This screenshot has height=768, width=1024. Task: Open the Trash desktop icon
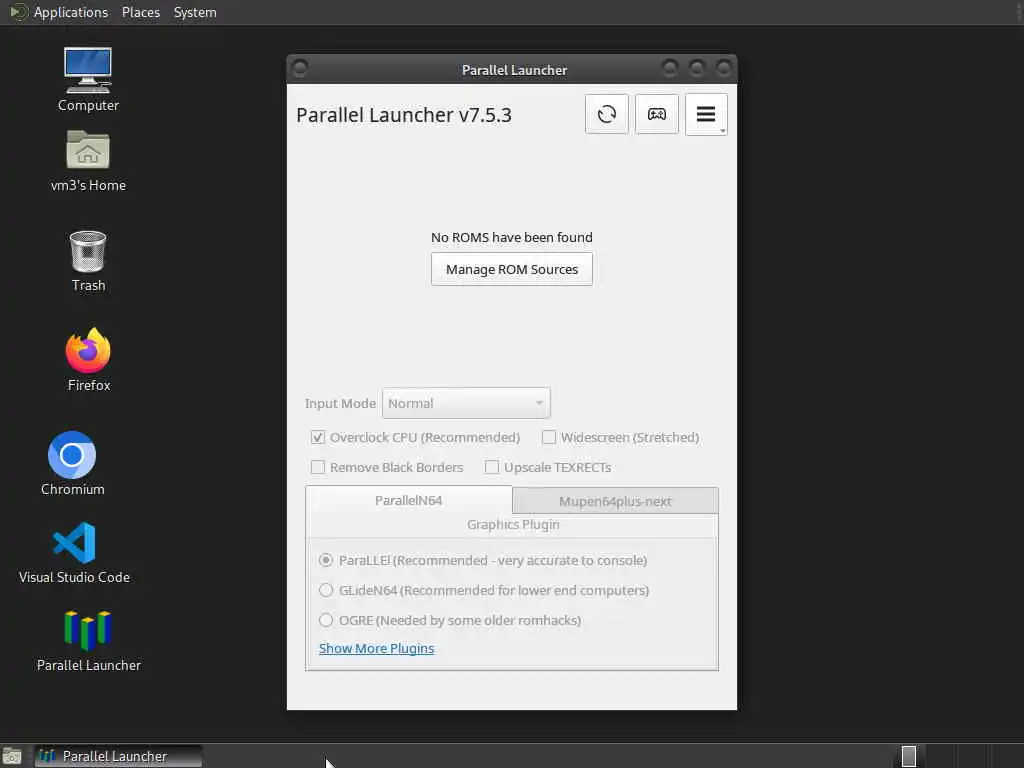(x=88, y=261)
